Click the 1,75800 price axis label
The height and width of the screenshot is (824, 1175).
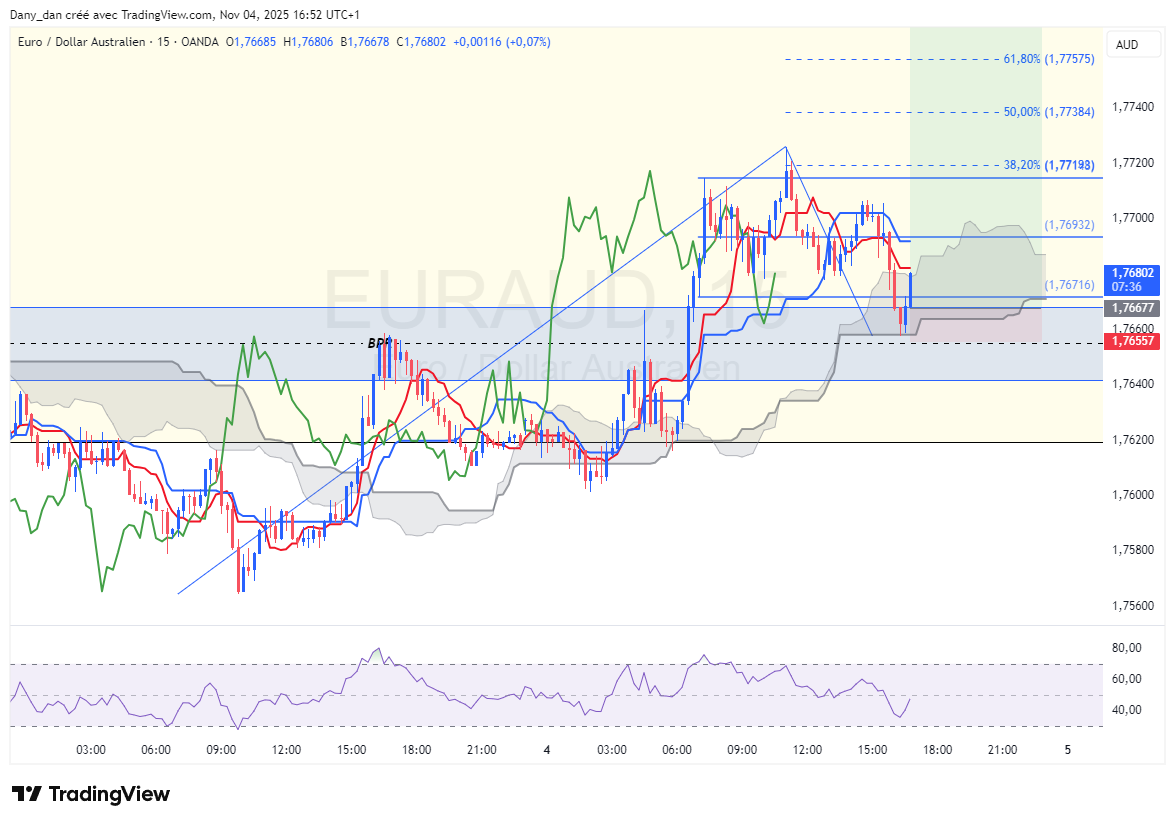pos(1132,550)
